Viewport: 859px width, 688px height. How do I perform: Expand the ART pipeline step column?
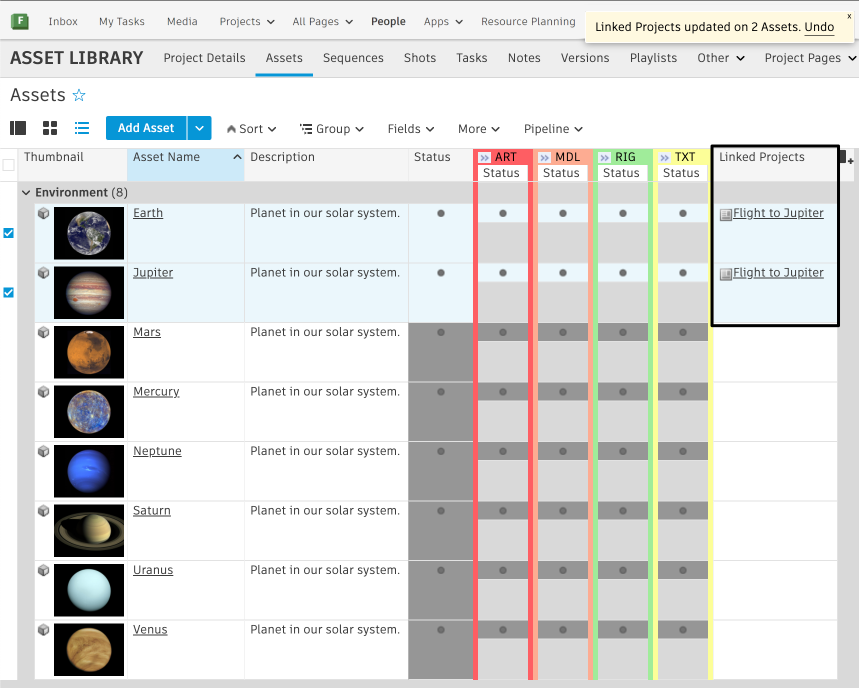pyautogui.click(x=484, y=158)
